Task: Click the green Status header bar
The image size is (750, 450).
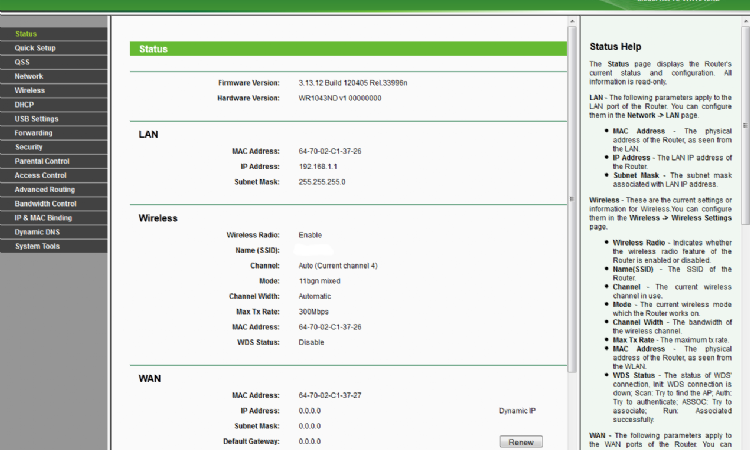Action: tap(347, 48)
